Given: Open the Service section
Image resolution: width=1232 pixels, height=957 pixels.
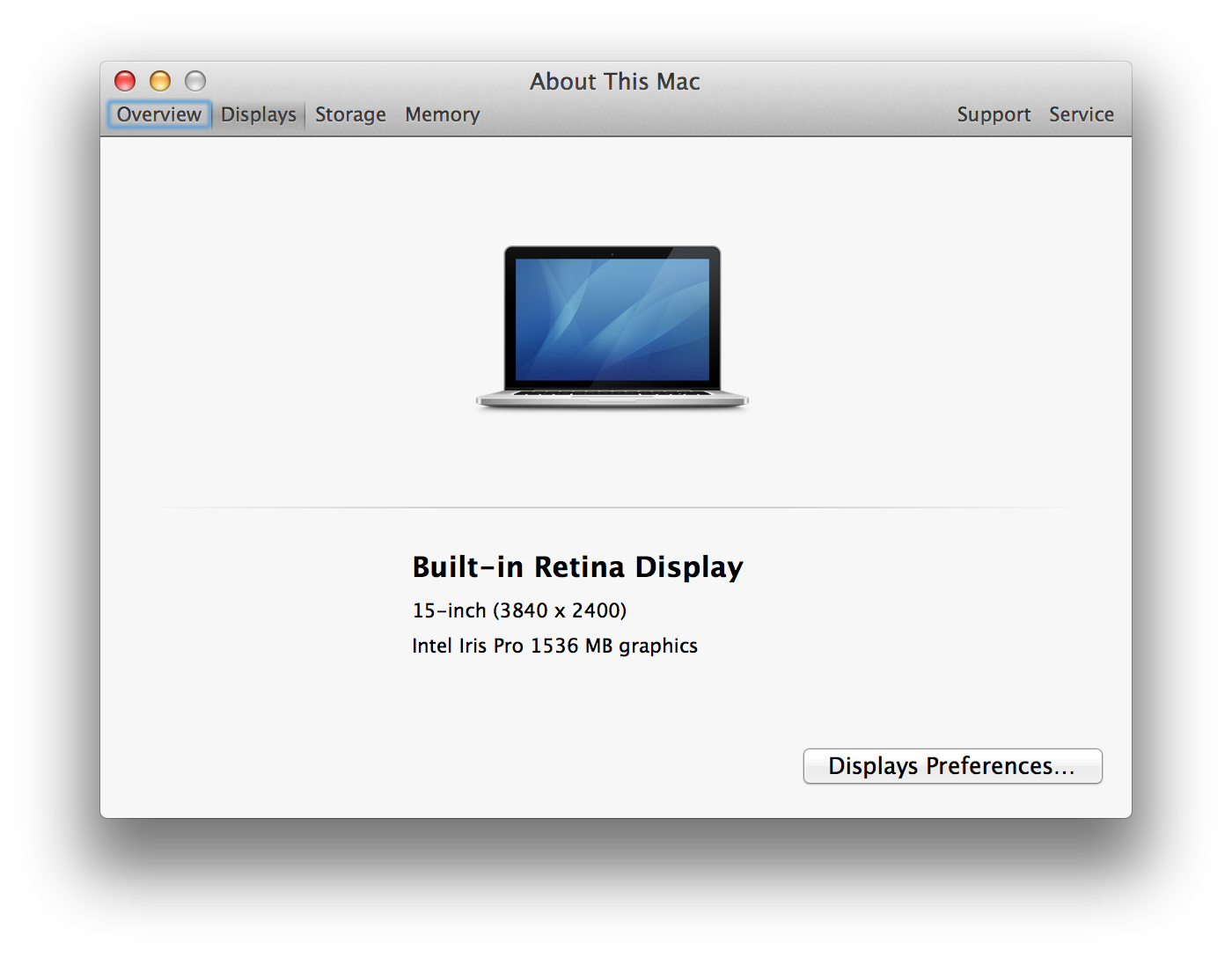Looking at the screenshot, I should coord(1081,114).
